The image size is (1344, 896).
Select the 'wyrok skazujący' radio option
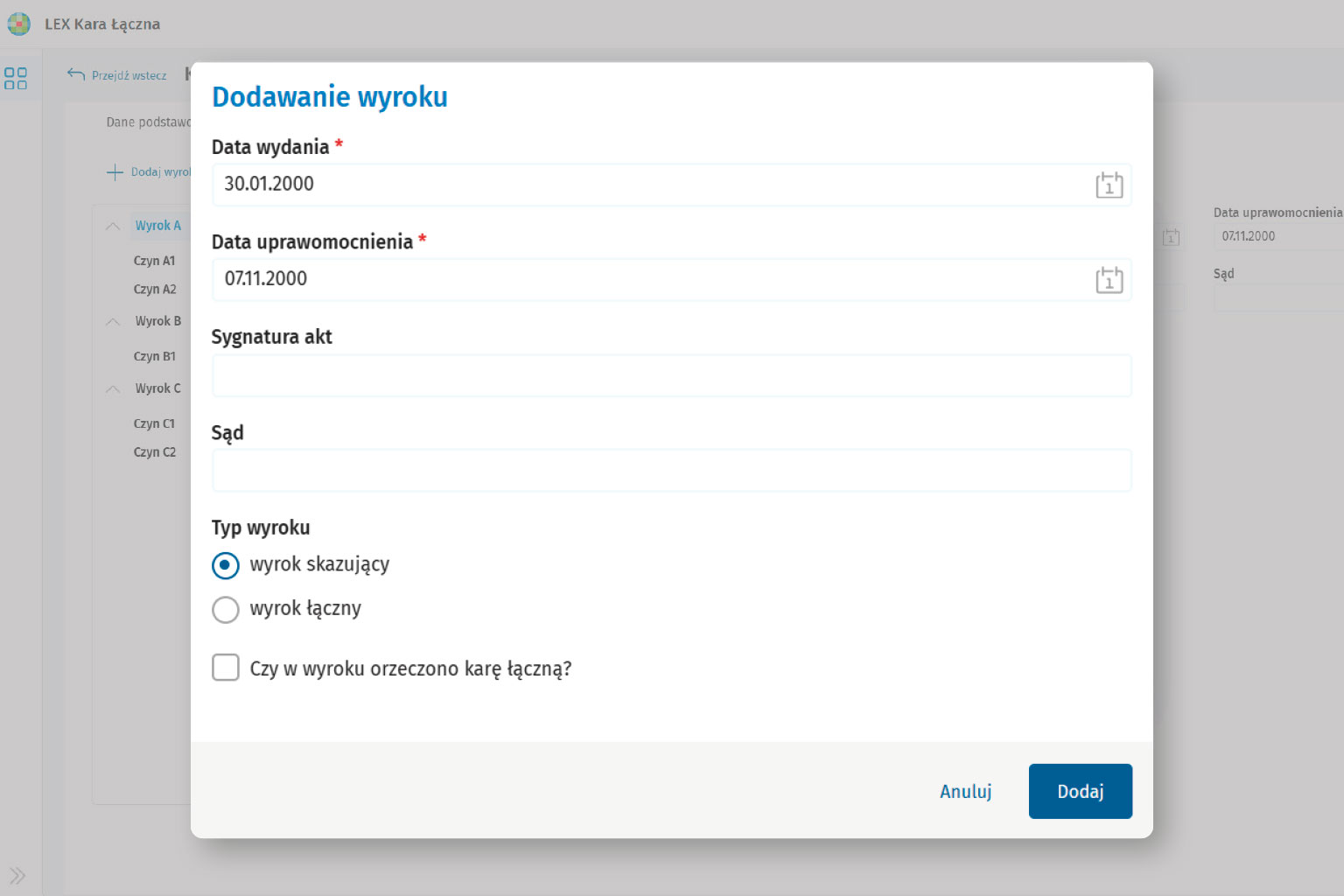click(226, 565)
